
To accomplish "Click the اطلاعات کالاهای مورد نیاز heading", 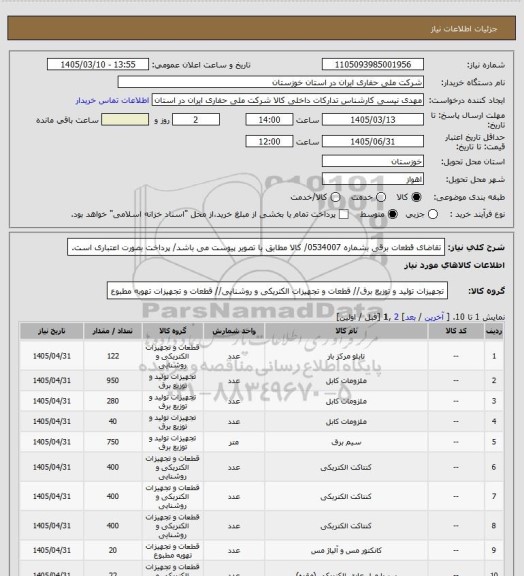I will pos(454,265).
